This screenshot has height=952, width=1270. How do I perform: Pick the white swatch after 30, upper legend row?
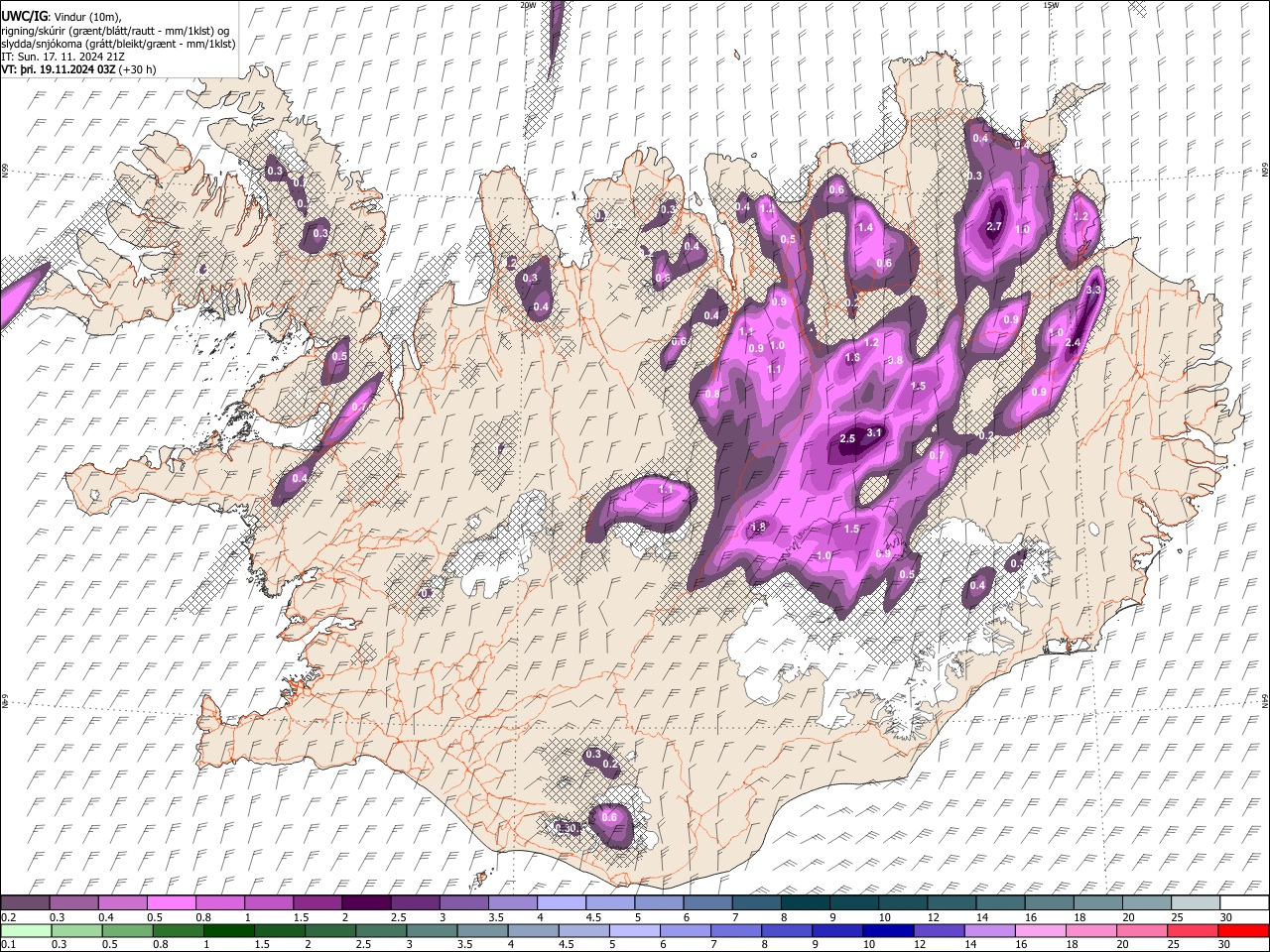(1244, 903)
